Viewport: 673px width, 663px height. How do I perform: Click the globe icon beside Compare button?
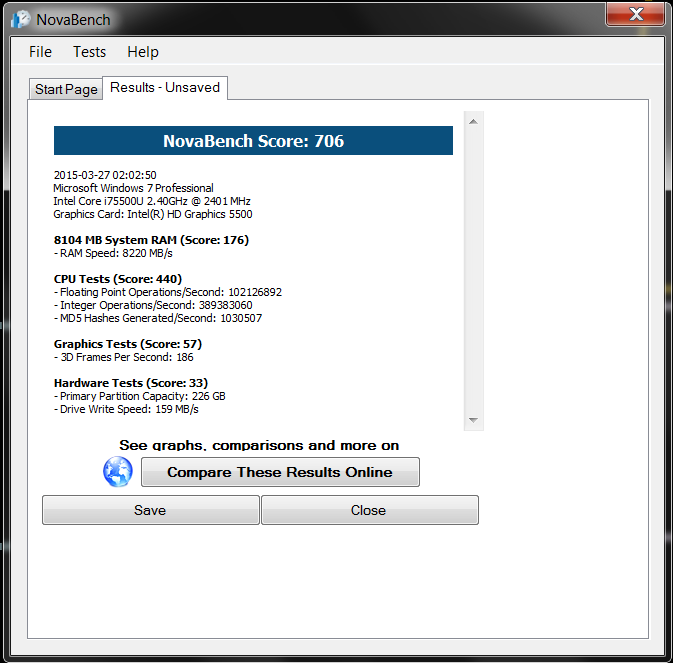118,472
